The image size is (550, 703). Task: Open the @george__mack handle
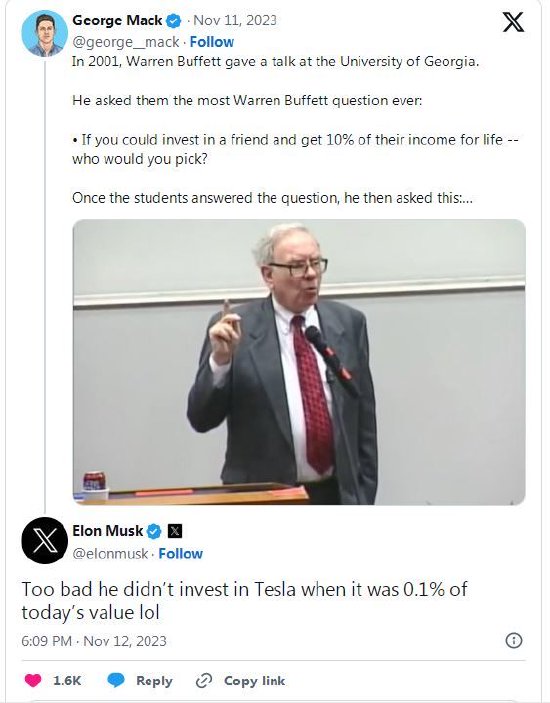(x=126, y=42)
